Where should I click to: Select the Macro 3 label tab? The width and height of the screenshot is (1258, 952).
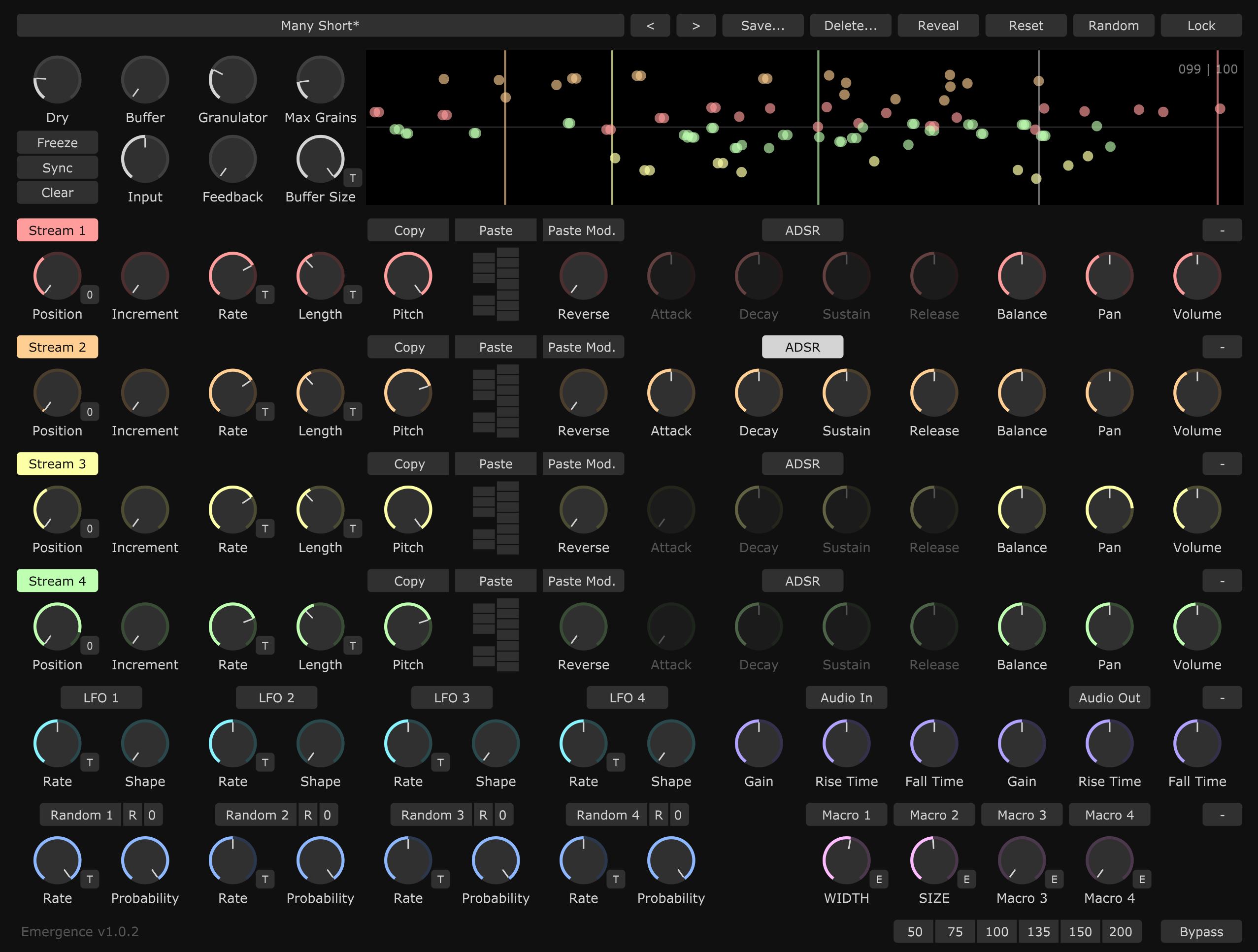[1022, 815]
